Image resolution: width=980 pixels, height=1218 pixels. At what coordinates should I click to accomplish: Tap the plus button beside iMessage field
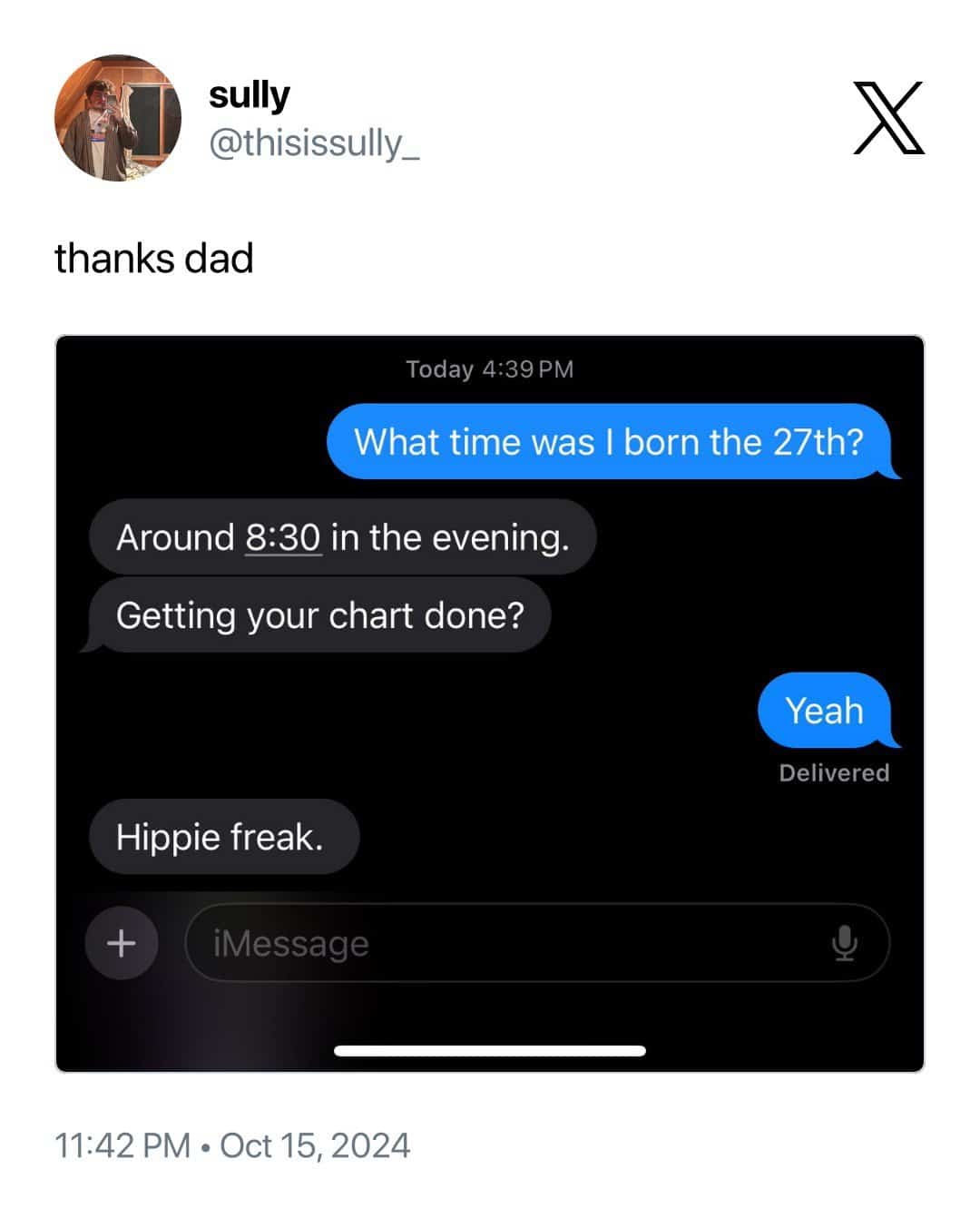pyautogui.click(x=122, y=943)
